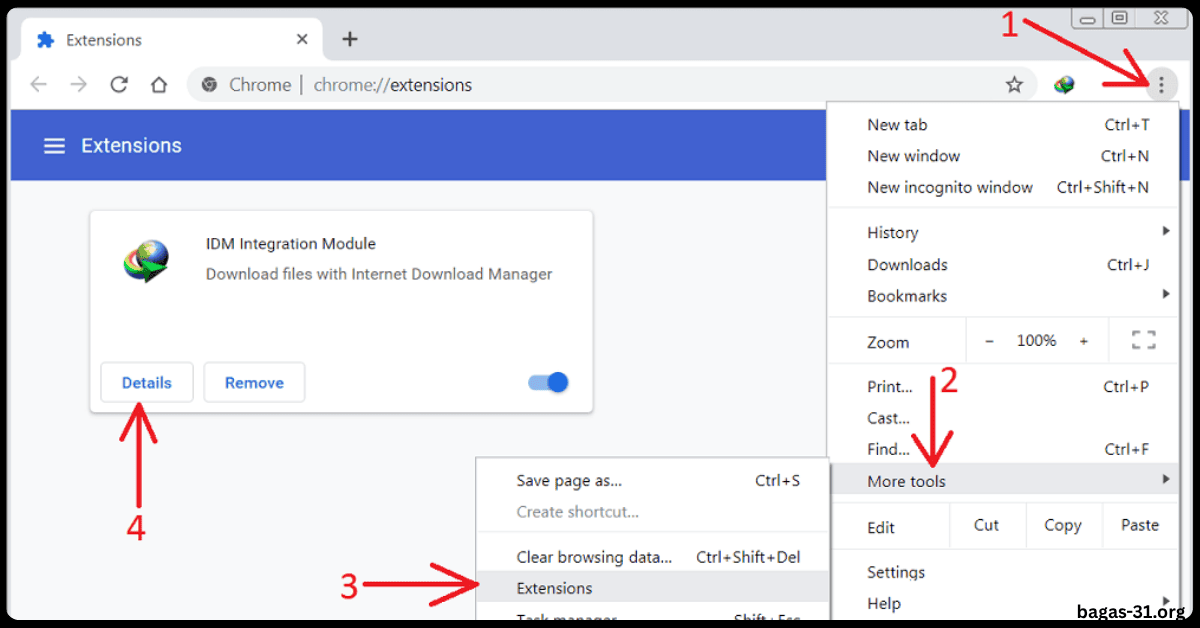The image size is (1200, 628).
Task: Bookmark this page with the star icon
Action: coord(1014,85)
